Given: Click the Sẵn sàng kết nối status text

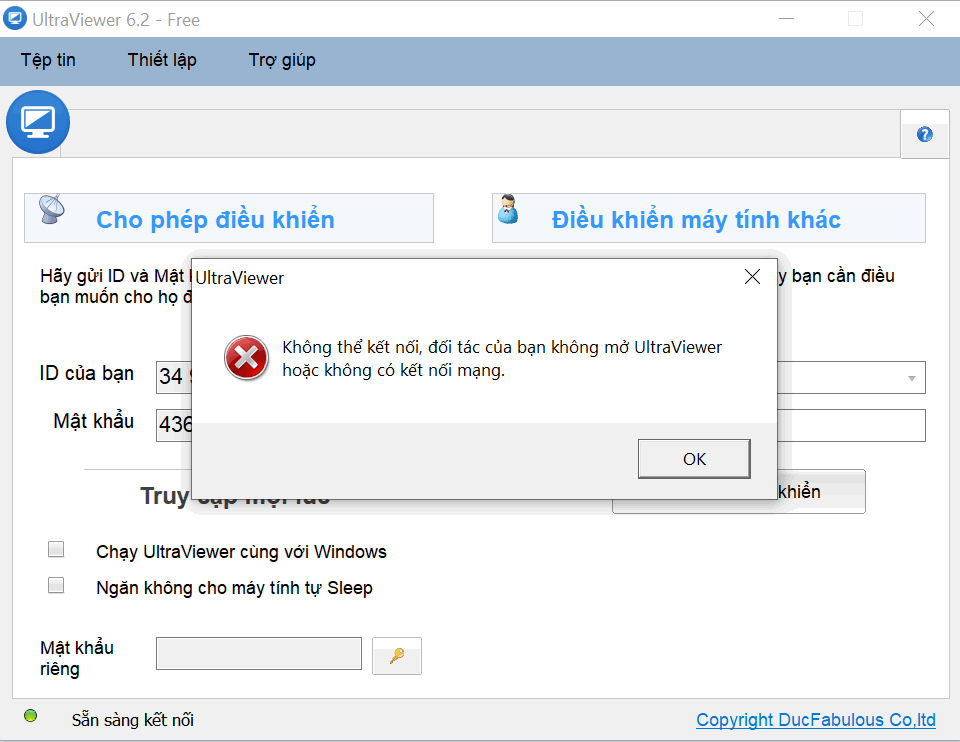Looking at the screenshot, I should (x=133, y=720).
